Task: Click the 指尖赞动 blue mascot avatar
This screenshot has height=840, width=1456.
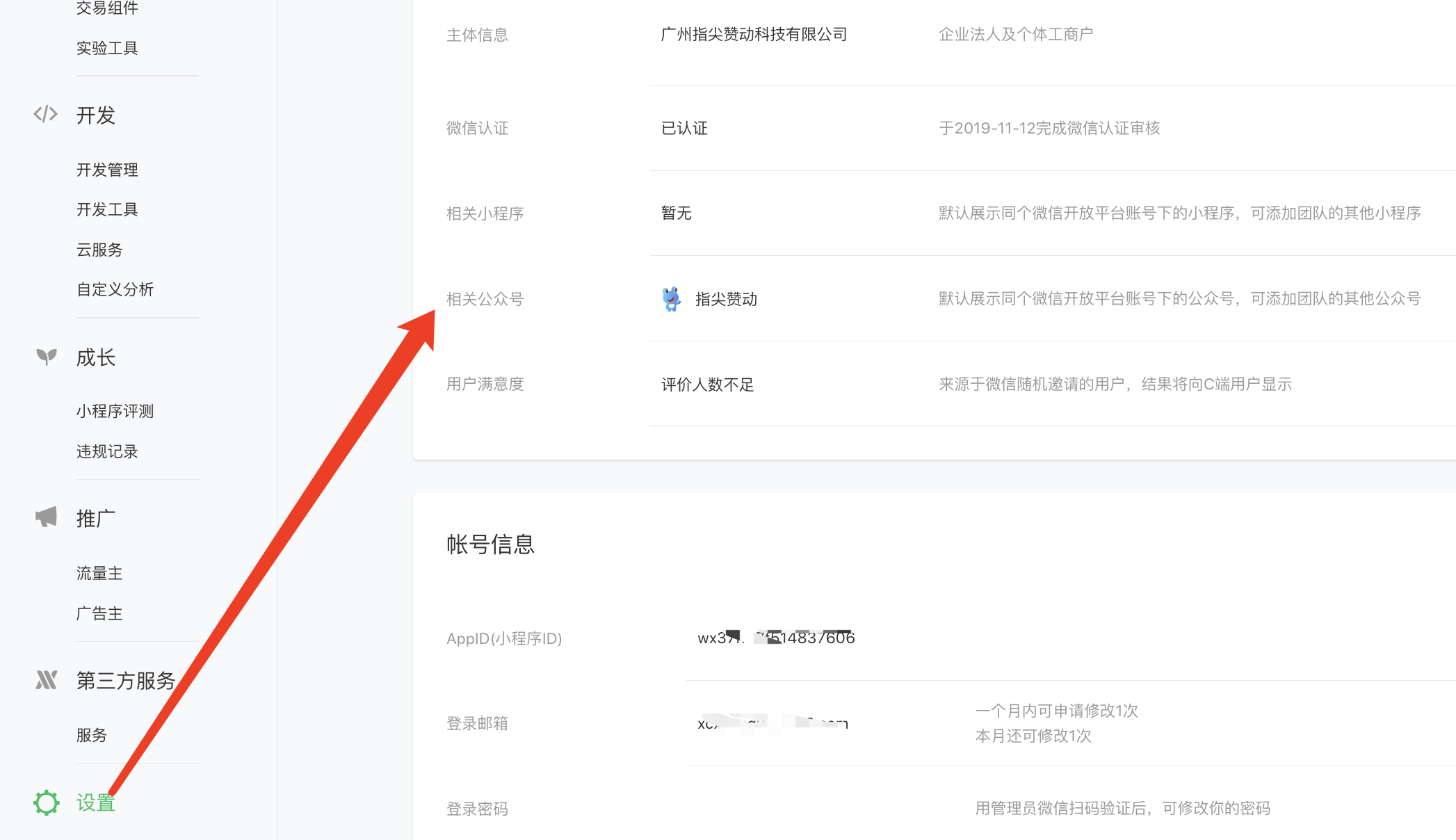Action: tap(671, 299)
